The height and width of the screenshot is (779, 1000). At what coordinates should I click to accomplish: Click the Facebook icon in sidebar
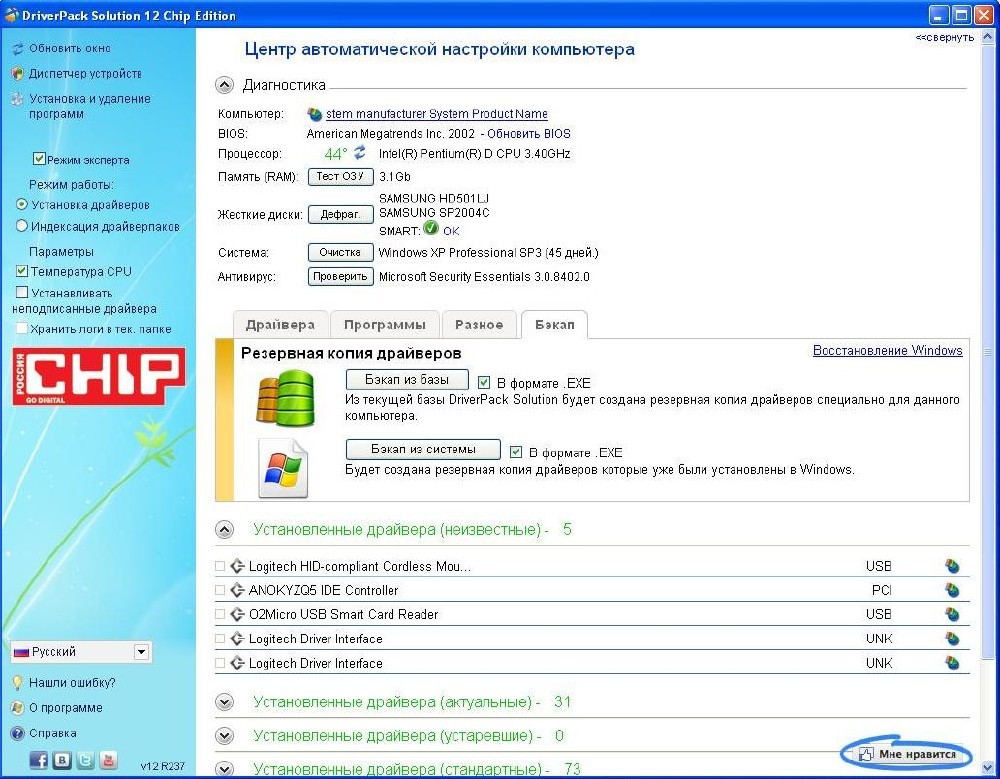pos(39,759)
